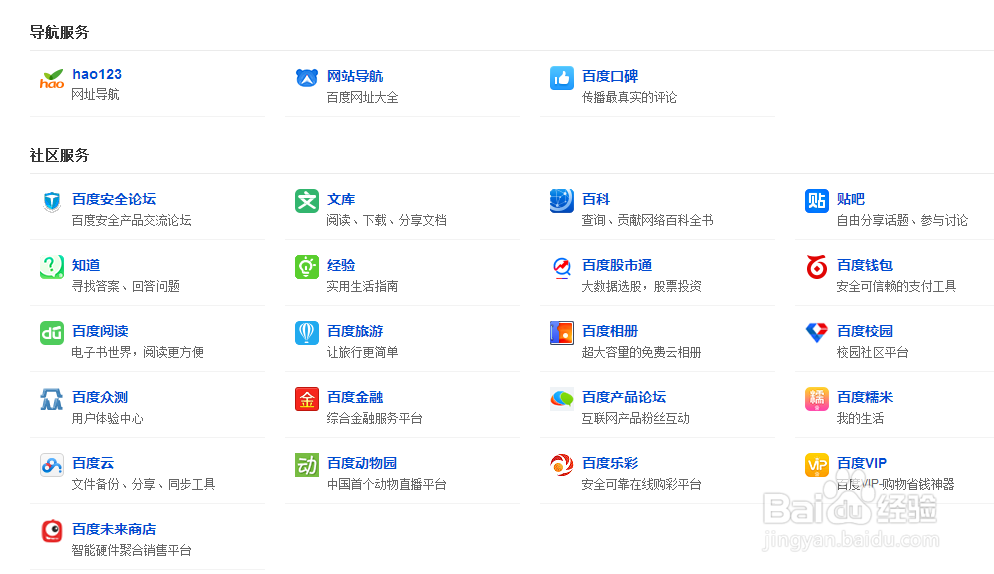Click the orange 百度VIP icon

[816, 465]
